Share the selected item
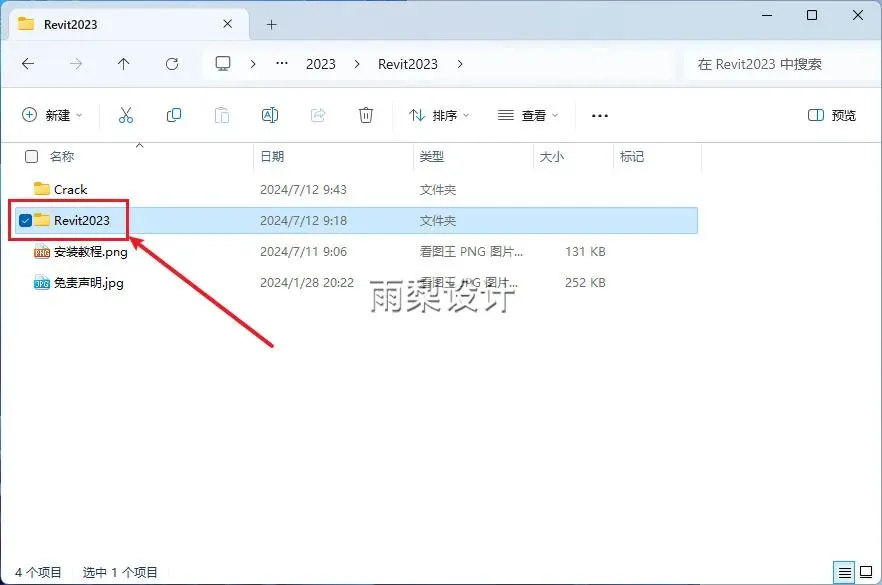The height and width of the screenshot is (585, 882). (318, 115)
